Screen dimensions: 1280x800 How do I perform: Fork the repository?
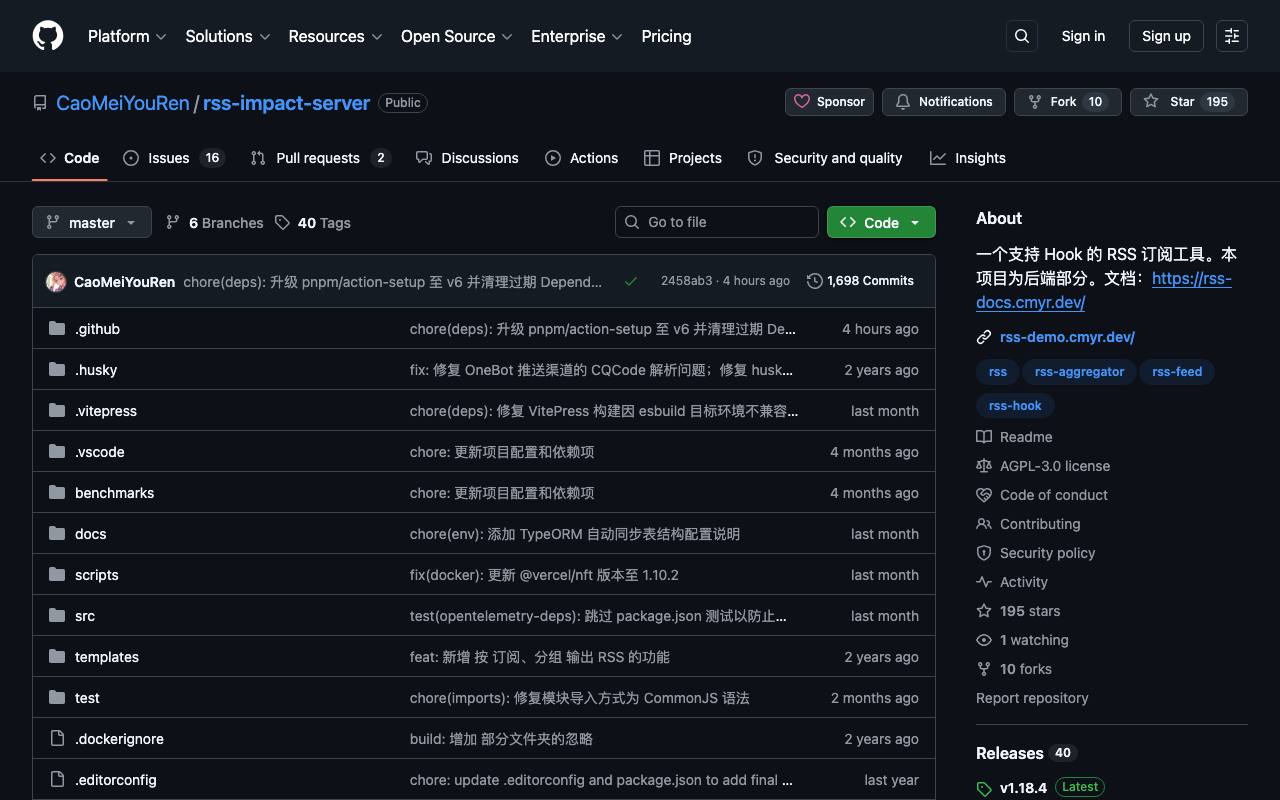(x=1068, y=102)
